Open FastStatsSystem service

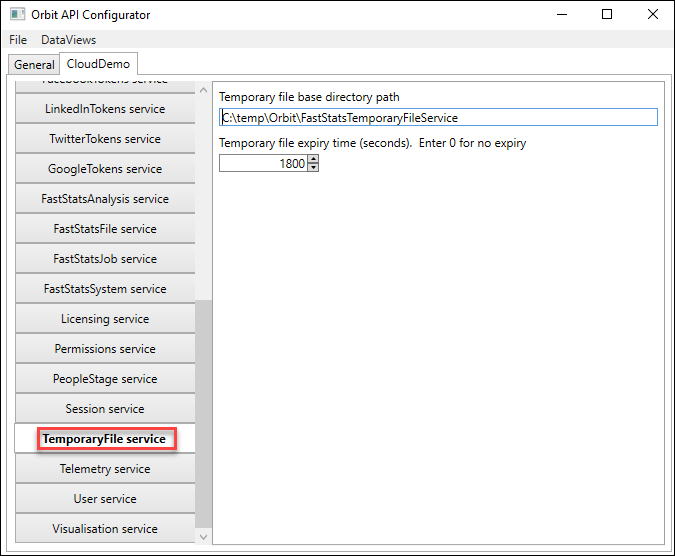(105, 289)
